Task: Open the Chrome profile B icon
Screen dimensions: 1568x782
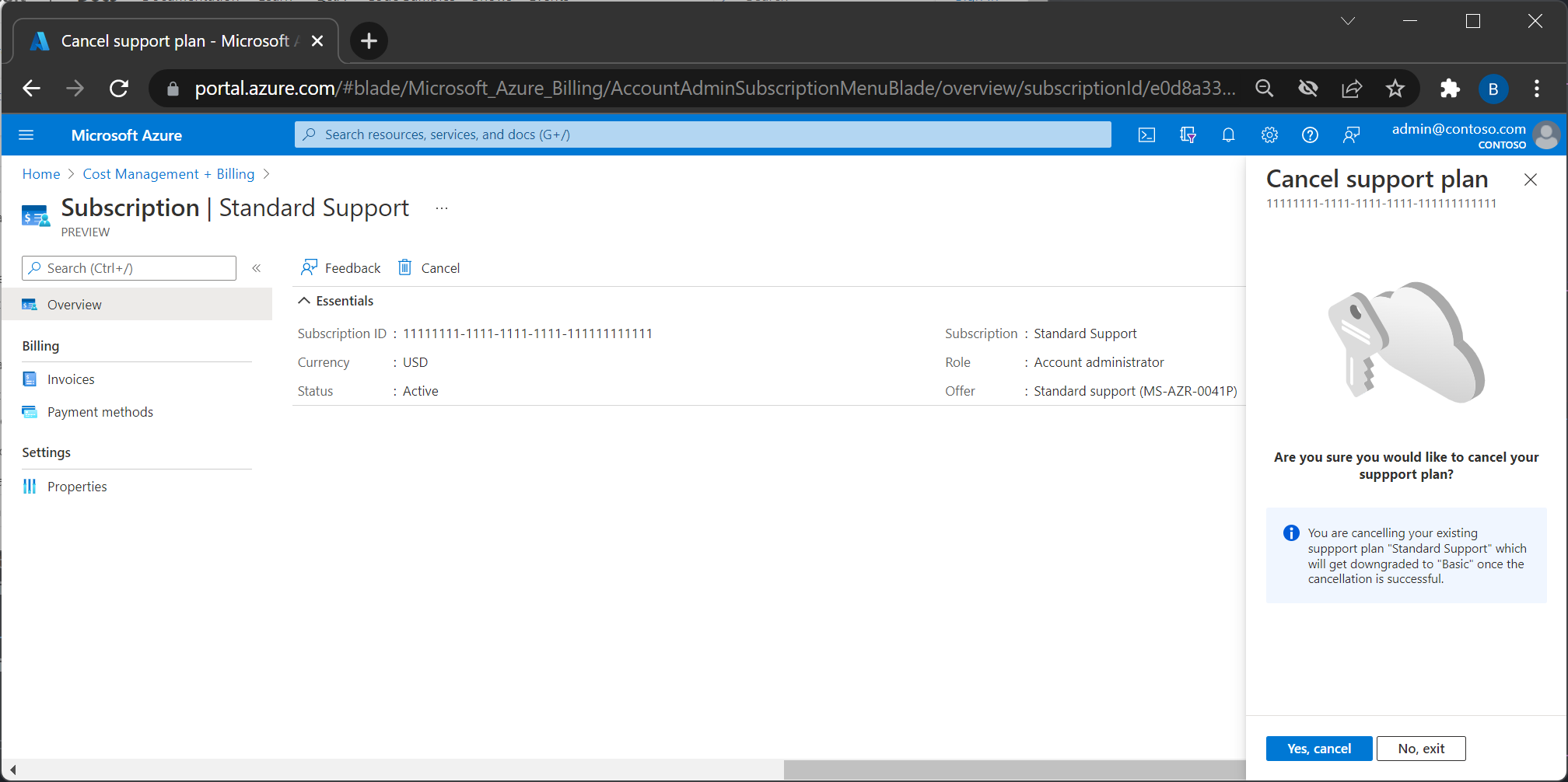Action: click(1493, 89)
